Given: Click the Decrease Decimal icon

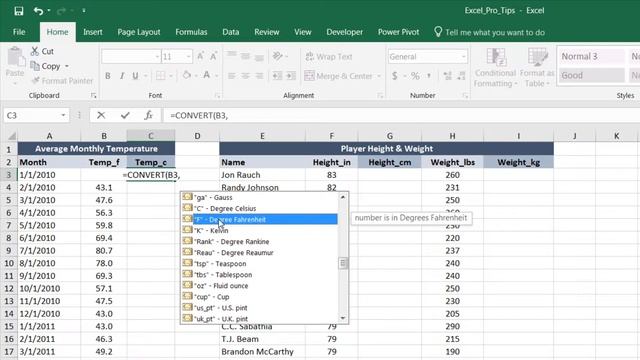Looking at the screenshot, I should 462,76.
